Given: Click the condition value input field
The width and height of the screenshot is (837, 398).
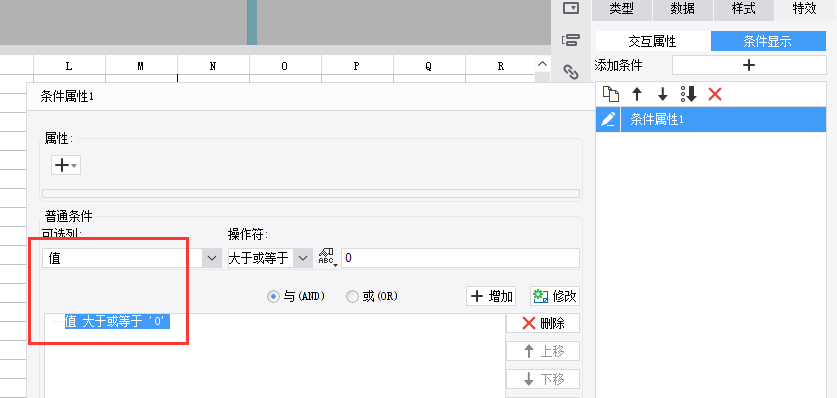Looking at the screenshot, I should (x=460, y=258).
